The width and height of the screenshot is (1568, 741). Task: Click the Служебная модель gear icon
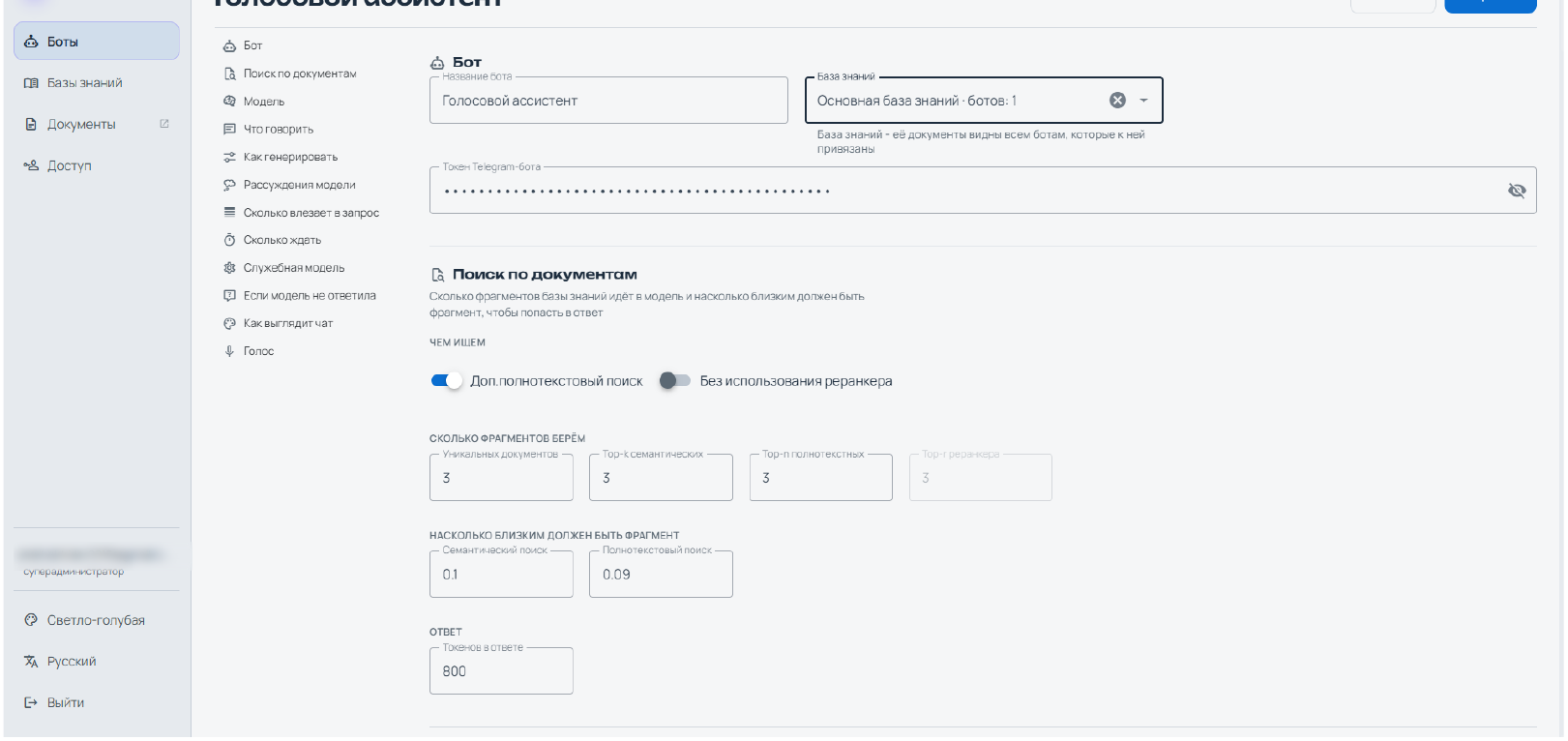[229, 268]
